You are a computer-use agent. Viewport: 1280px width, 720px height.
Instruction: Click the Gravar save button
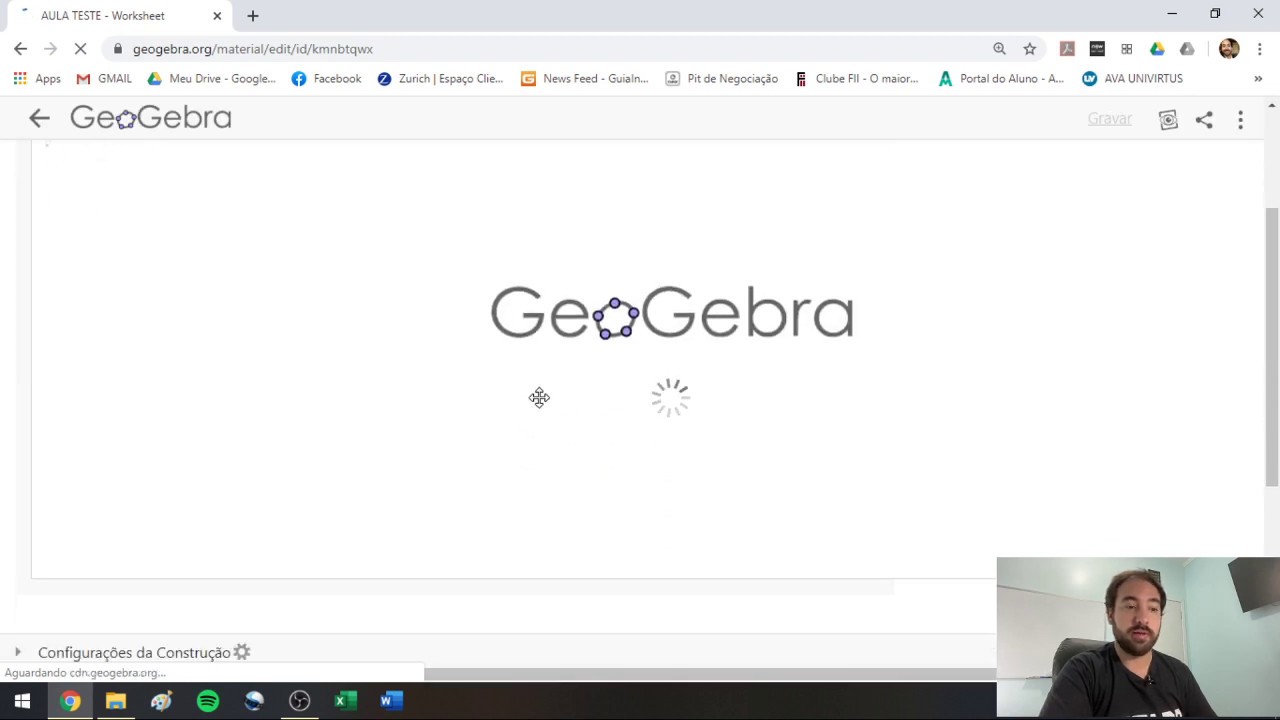(x=1110, y=118)
